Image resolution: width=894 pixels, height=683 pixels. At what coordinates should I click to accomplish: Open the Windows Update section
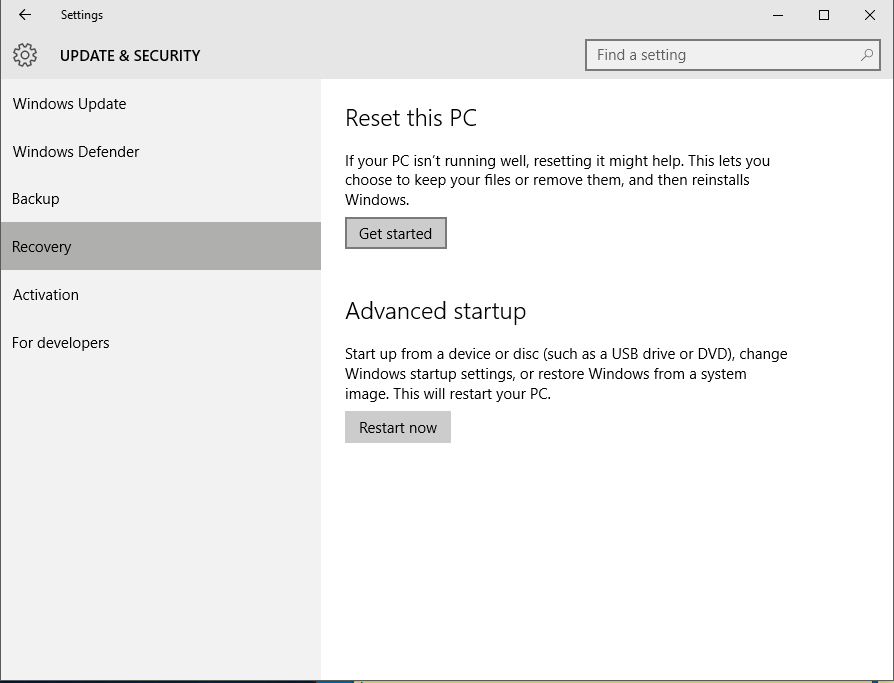coord(160,103)
